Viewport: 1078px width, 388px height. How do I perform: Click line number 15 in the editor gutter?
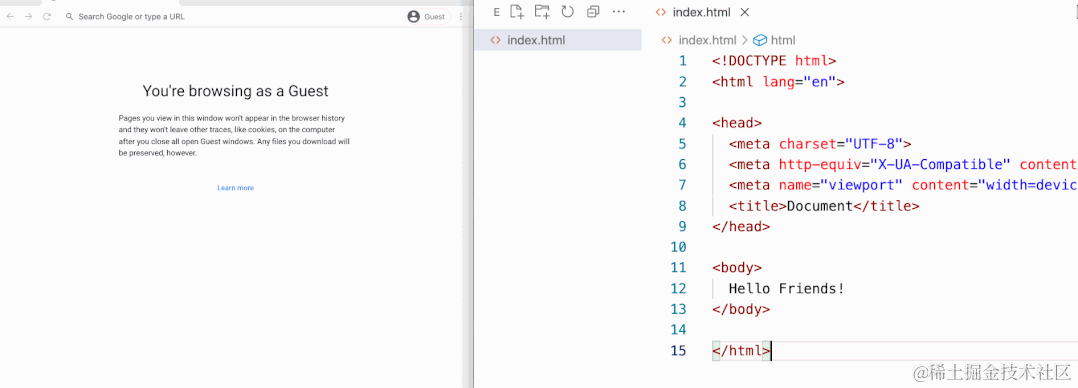[x=678, y=351]
